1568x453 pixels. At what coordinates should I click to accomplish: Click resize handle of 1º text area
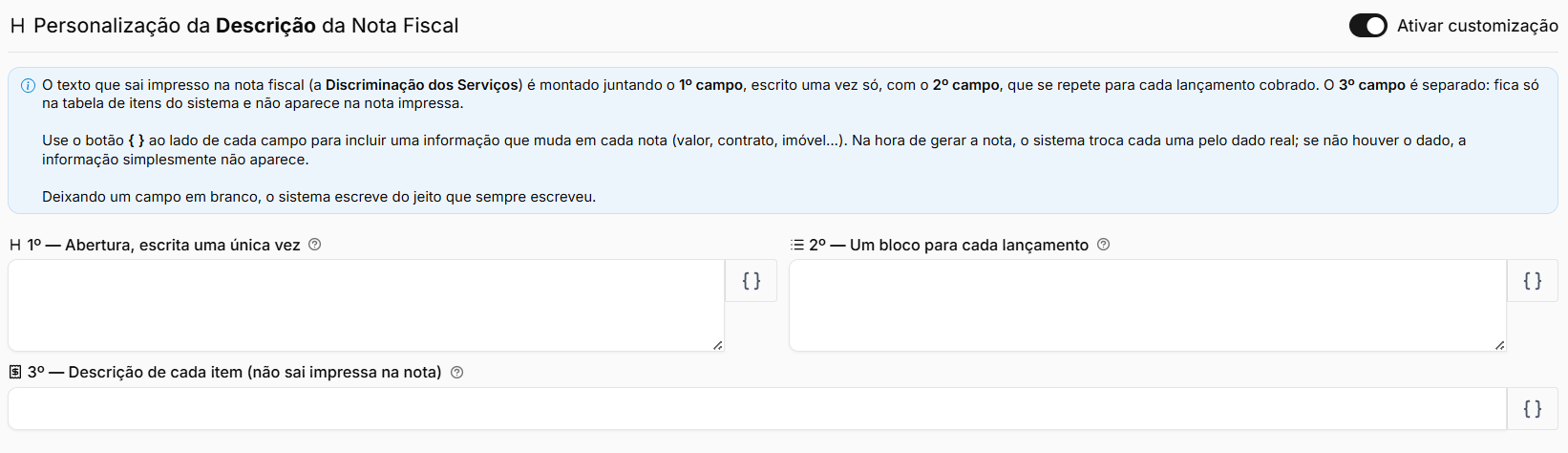(x=718, y=345)
